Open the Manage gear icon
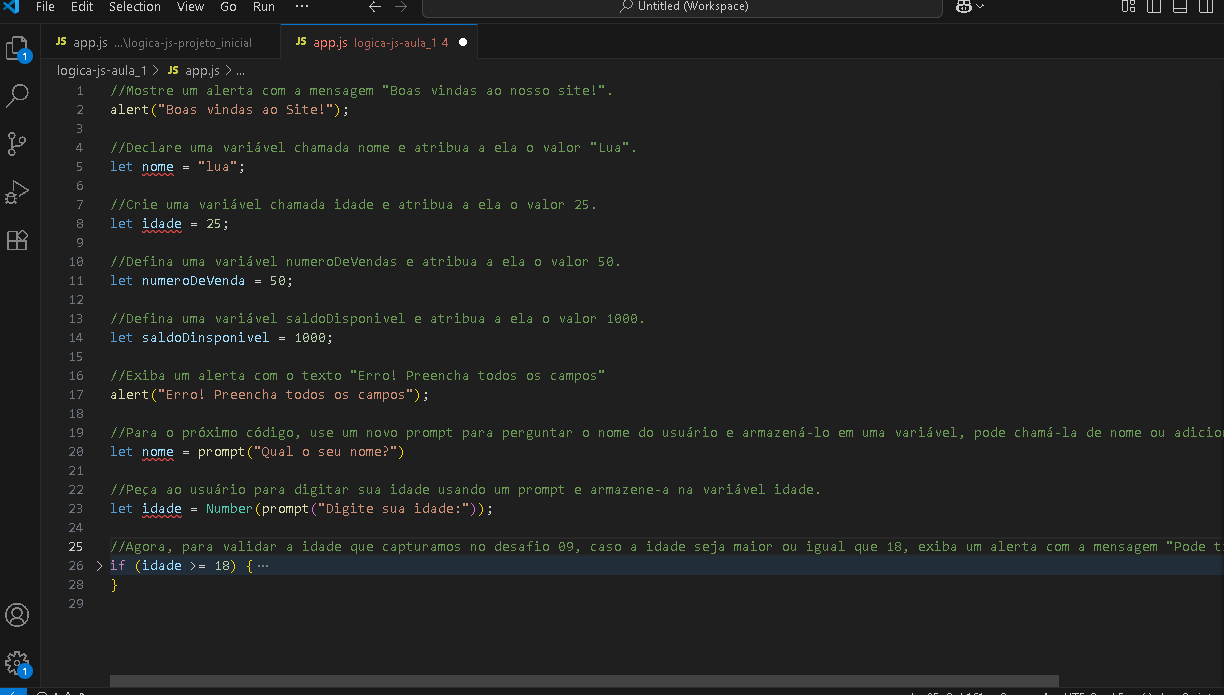Viewport: 1224px width, 695px height. (x=18, y=662)
